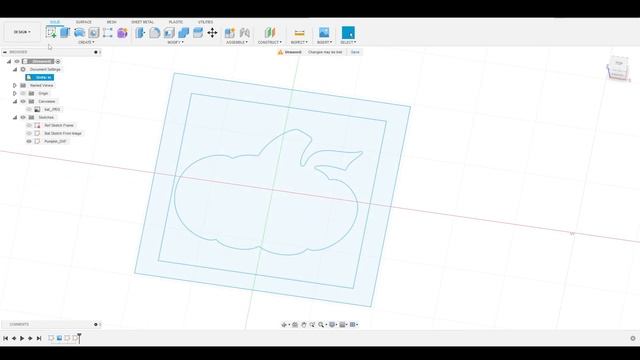Select the Shell tool

[169, 33]
